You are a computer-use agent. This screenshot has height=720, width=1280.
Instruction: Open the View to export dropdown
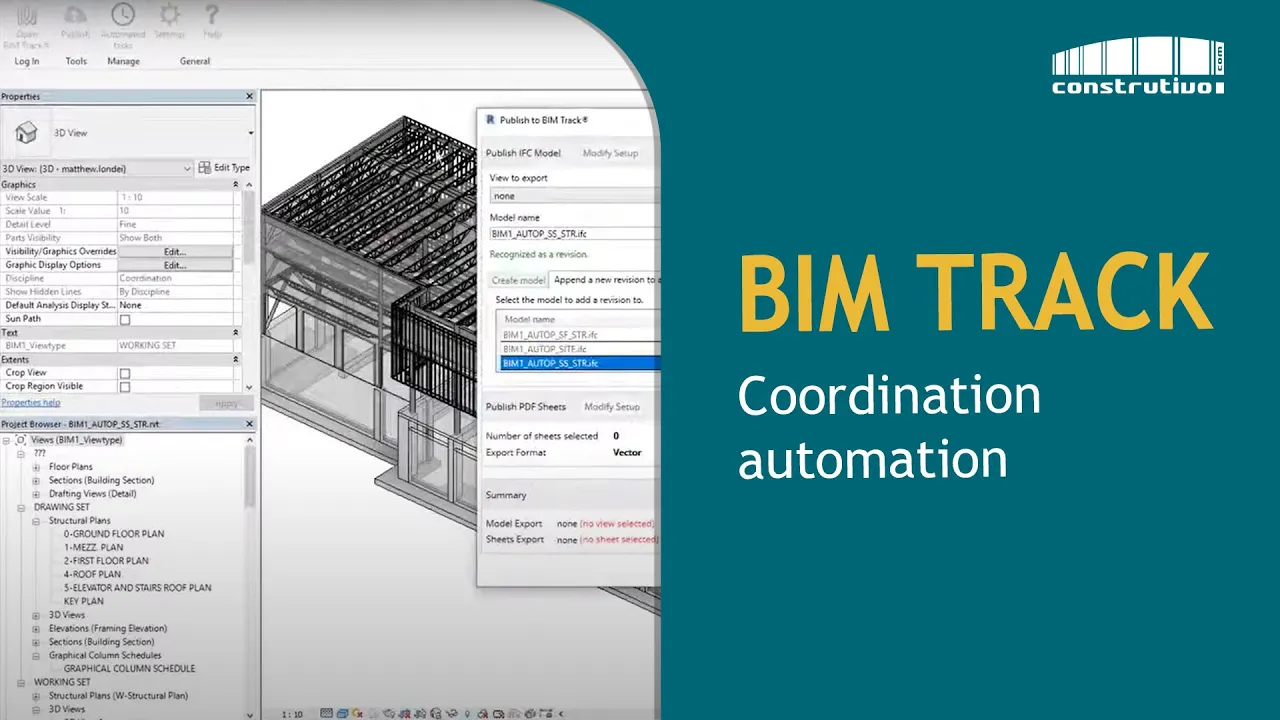(574, 196)
